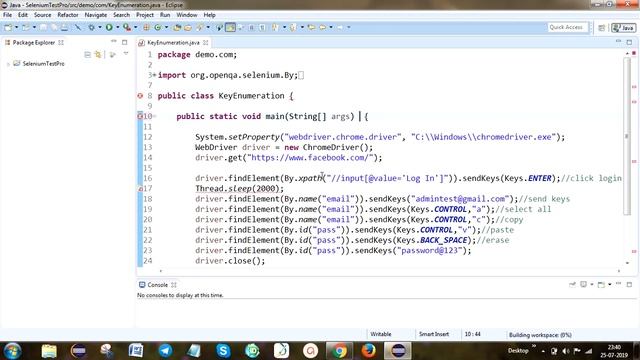Open the Run button dropdown arrow
This screenshot has height=360, width=640.
coord(118,27)
